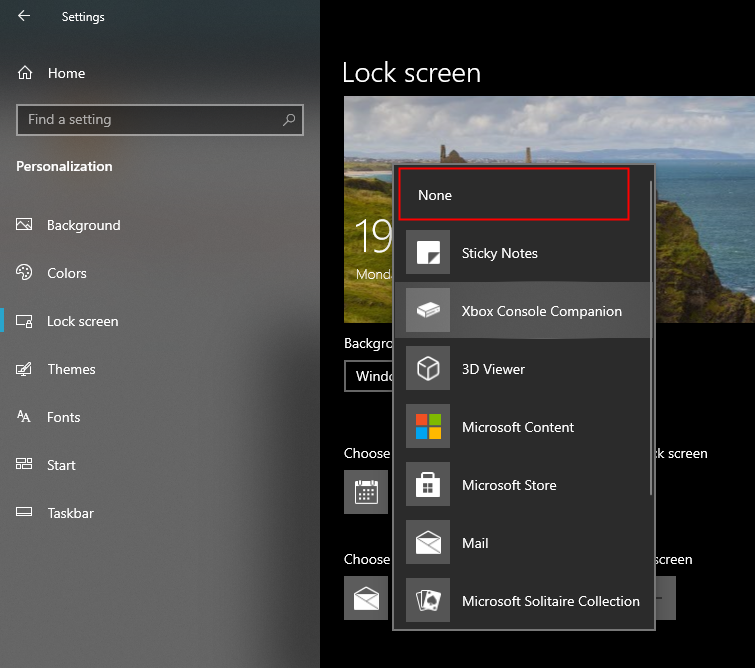Image resolution: width=755 pixels, height=668 pixels.
Task: Select Microsoft Store in the app list
Action: tap(522, 485)
